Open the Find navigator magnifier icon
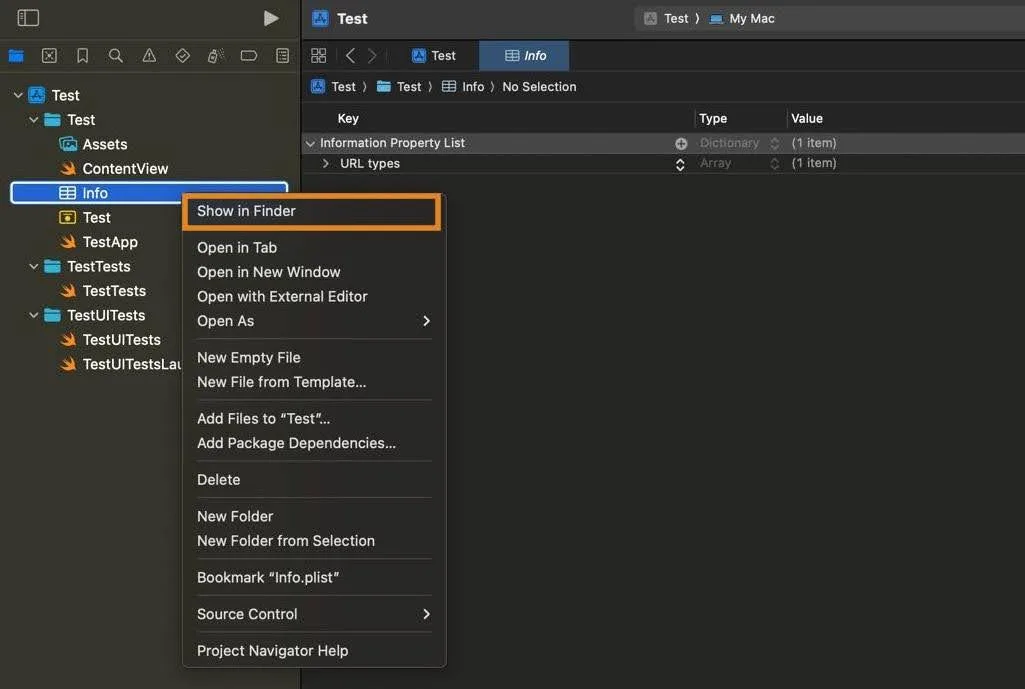 point(116,56)
